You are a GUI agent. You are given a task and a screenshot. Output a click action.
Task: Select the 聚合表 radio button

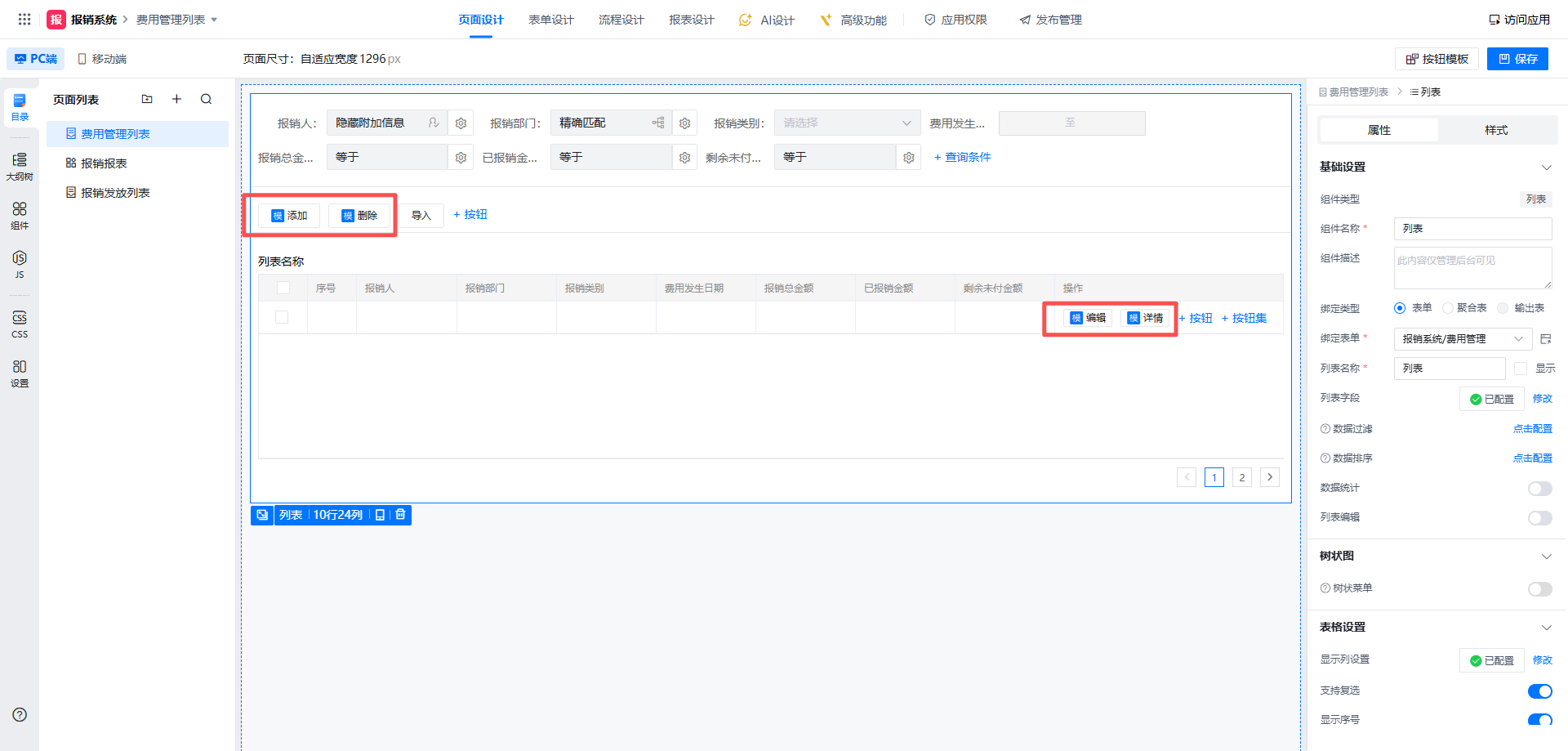1448,308
